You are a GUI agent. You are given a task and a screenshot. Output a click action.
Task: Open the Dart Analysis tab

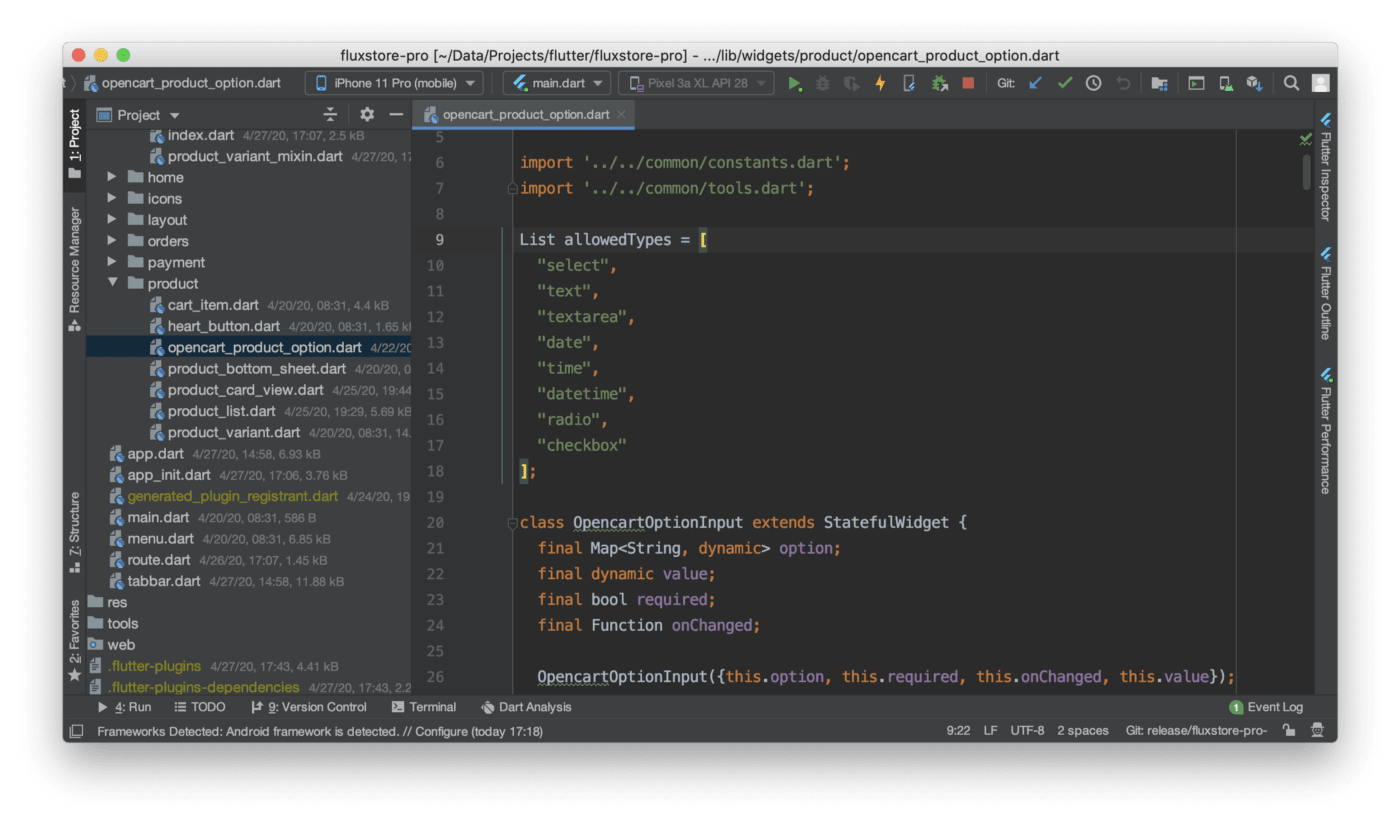(x=526, y=707)
